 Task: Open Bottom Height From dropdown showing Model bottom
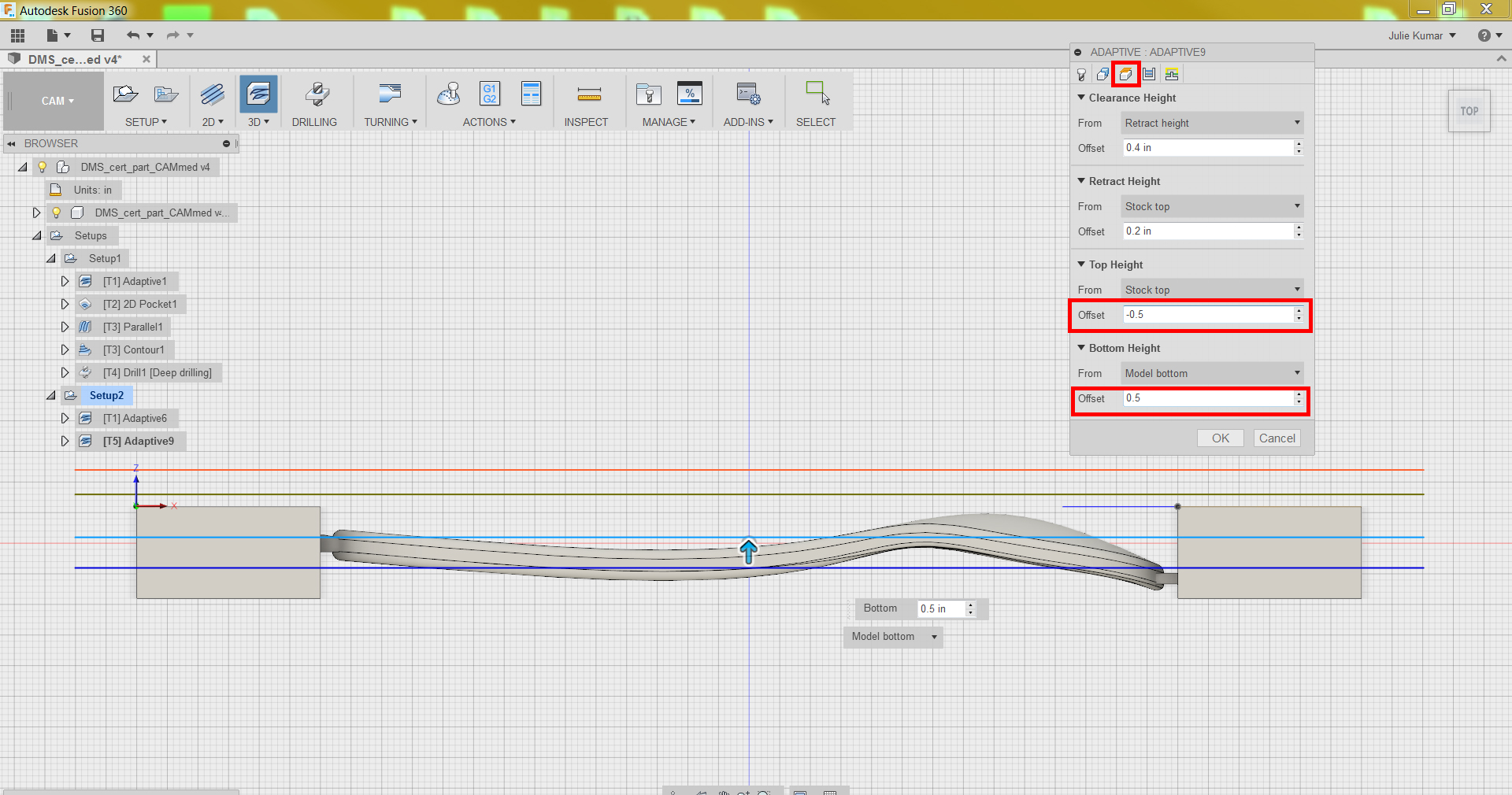(1212, 373)
